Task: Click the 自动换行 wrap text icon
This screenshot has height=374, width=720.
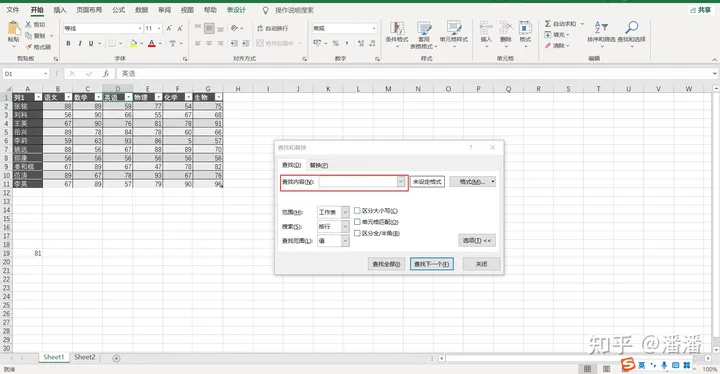Action: pos(260,28)
